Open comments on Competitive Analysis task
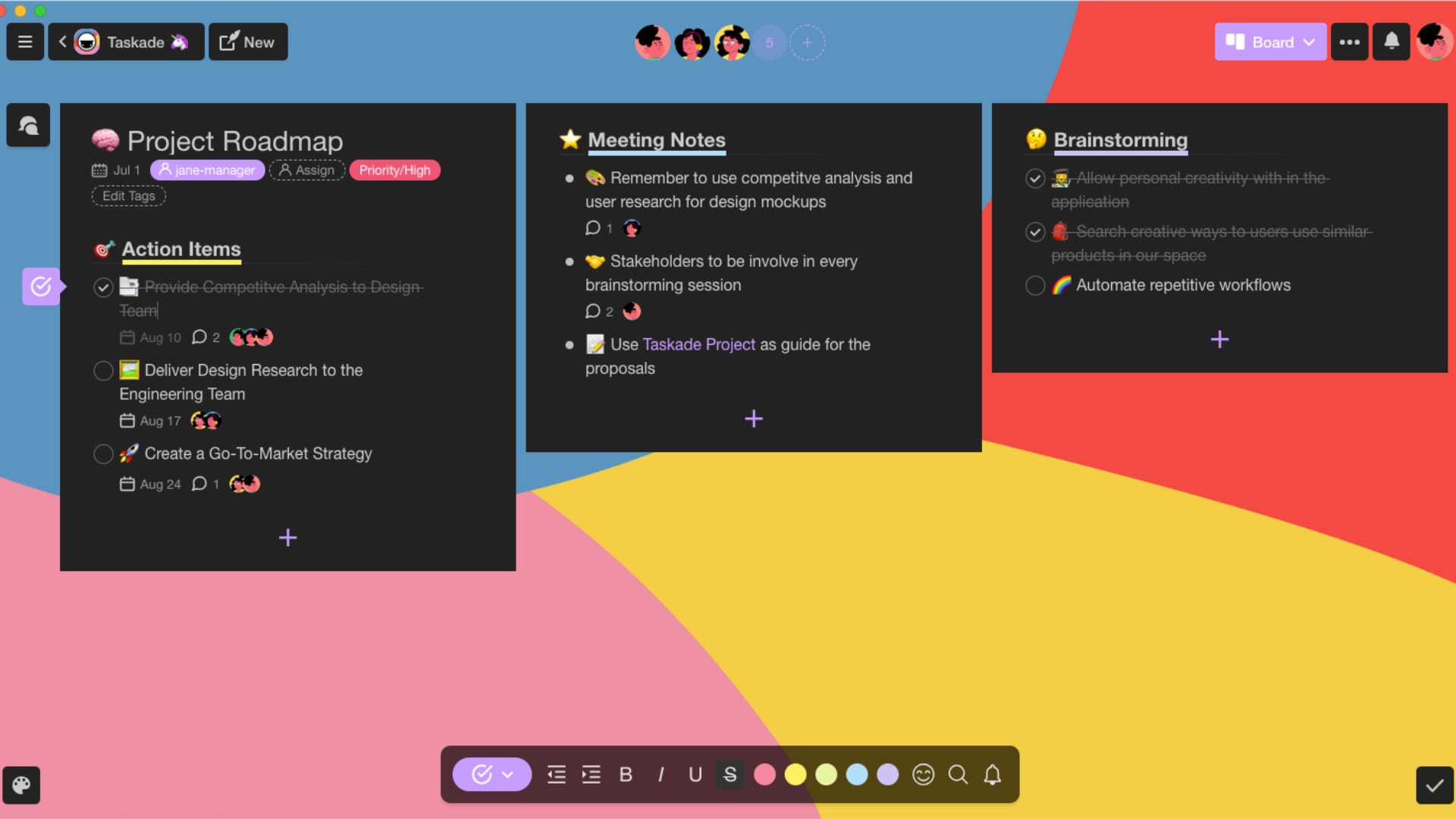 (206, 337)
